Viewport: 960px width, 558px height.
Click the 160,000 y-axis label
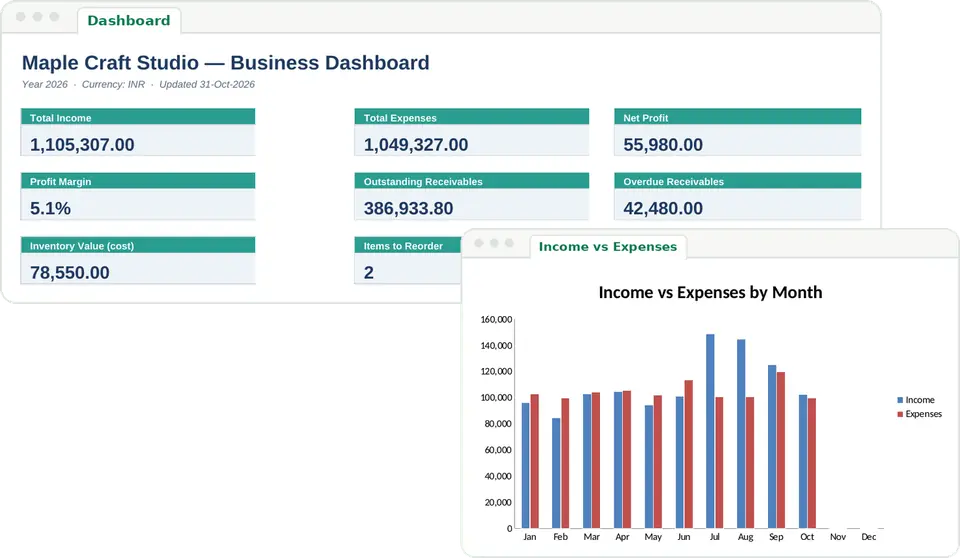tap(496, 319)
